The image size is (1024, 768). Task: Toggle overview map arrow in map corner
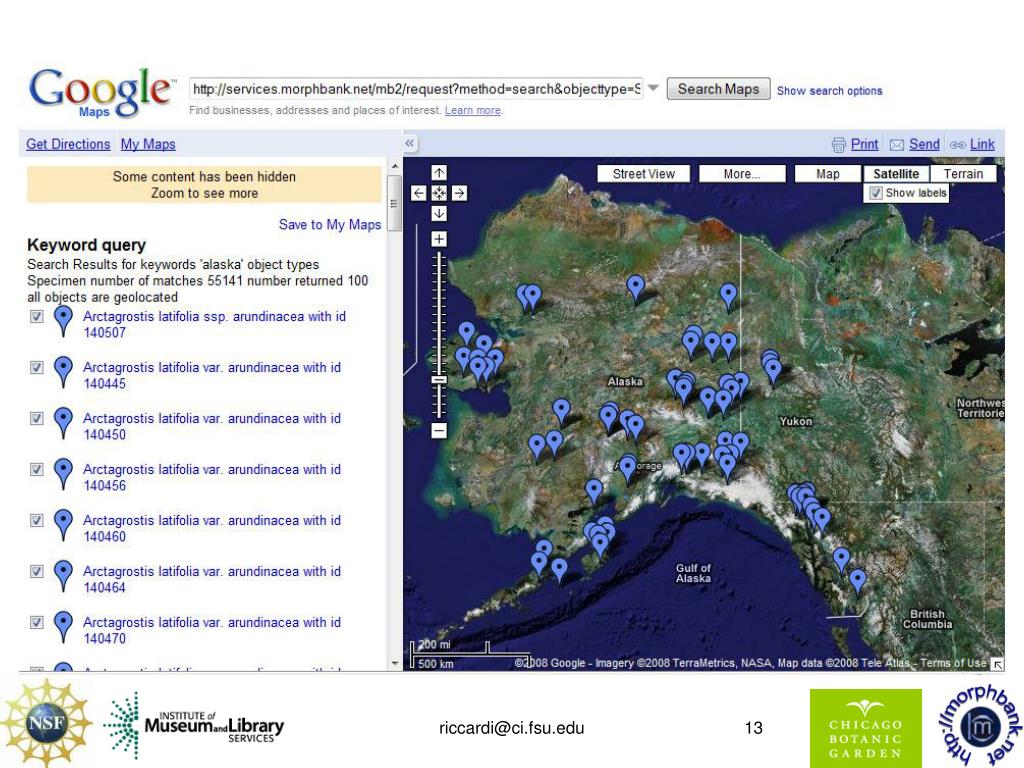tap(997, 664)
